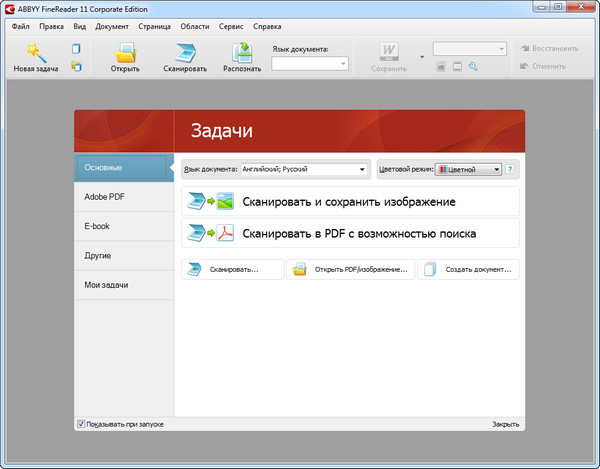This screenshot has width=600, height=469.
Task: Open the Области menu
Action: (x=195, y=26)
